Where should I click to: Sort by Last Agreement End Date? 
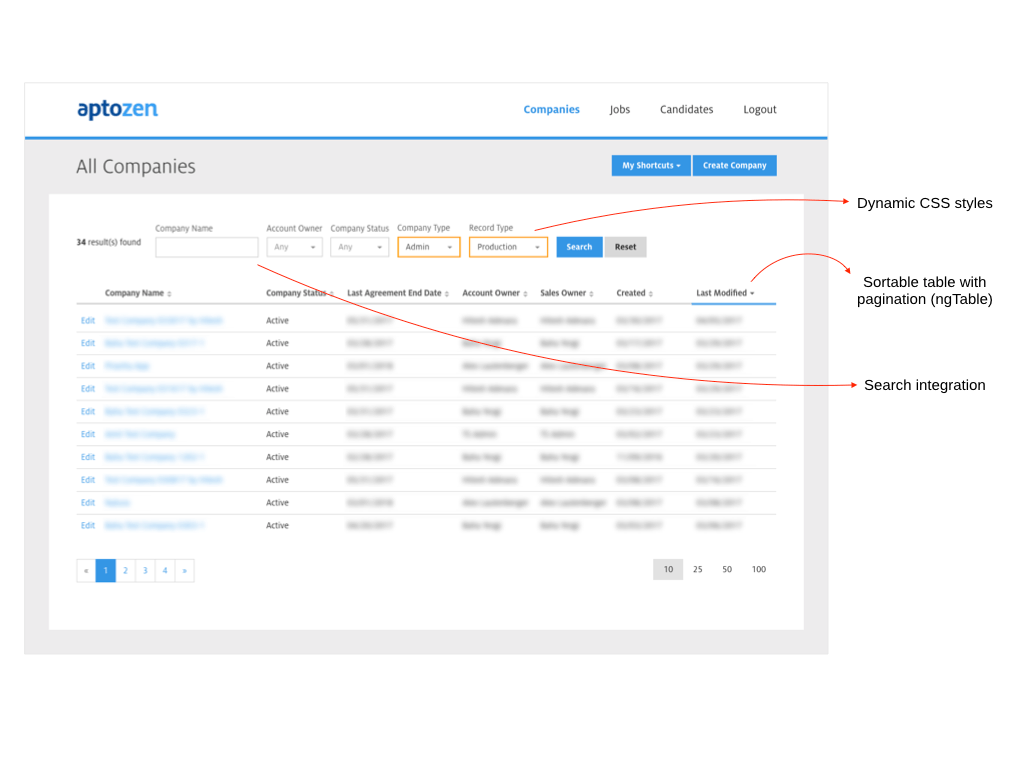(x=397, y=293)
